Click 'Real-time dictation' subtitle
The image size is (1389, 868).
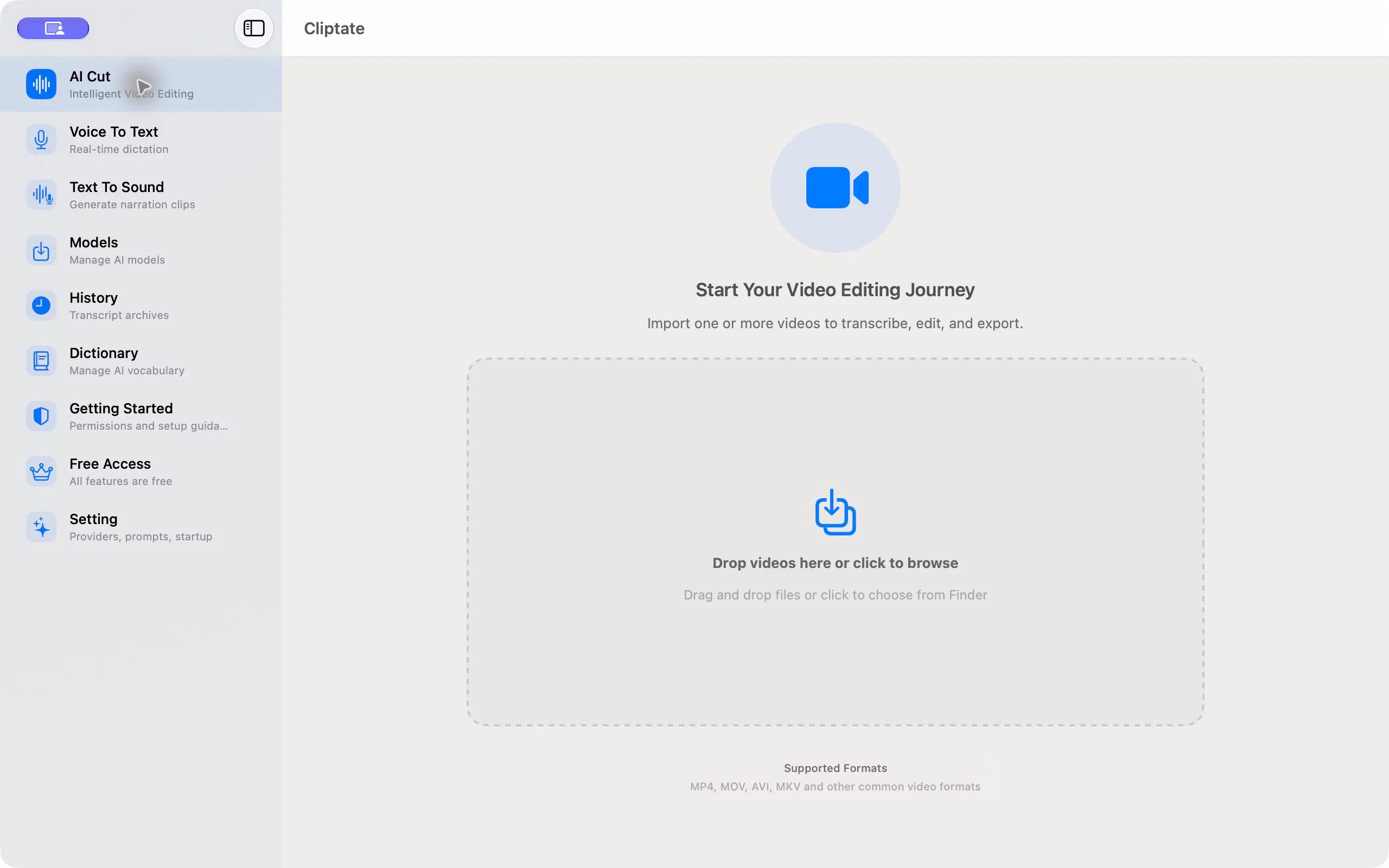point(119,149)
